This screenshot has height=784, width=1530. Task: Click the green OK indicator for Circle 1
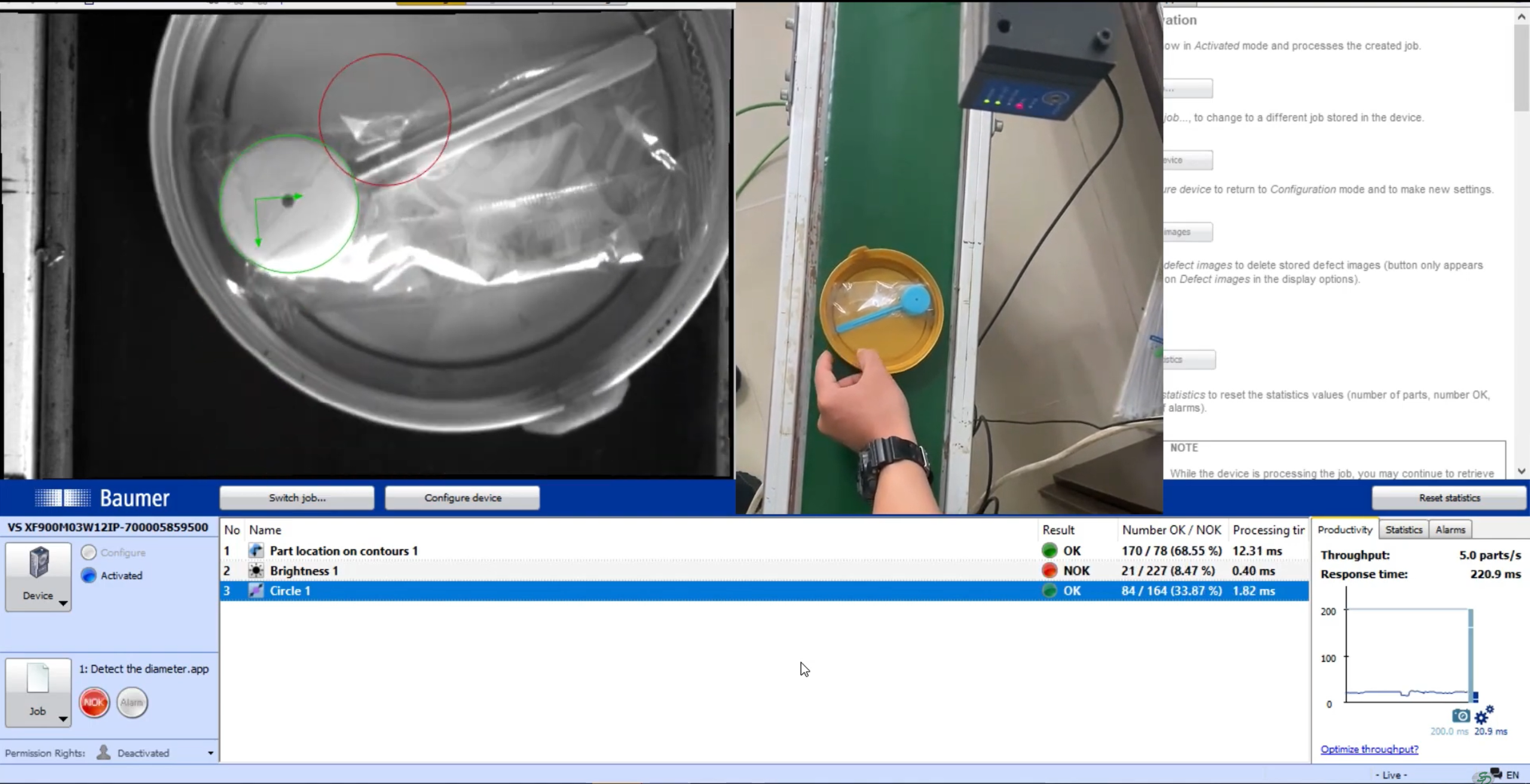point(1049,590)
